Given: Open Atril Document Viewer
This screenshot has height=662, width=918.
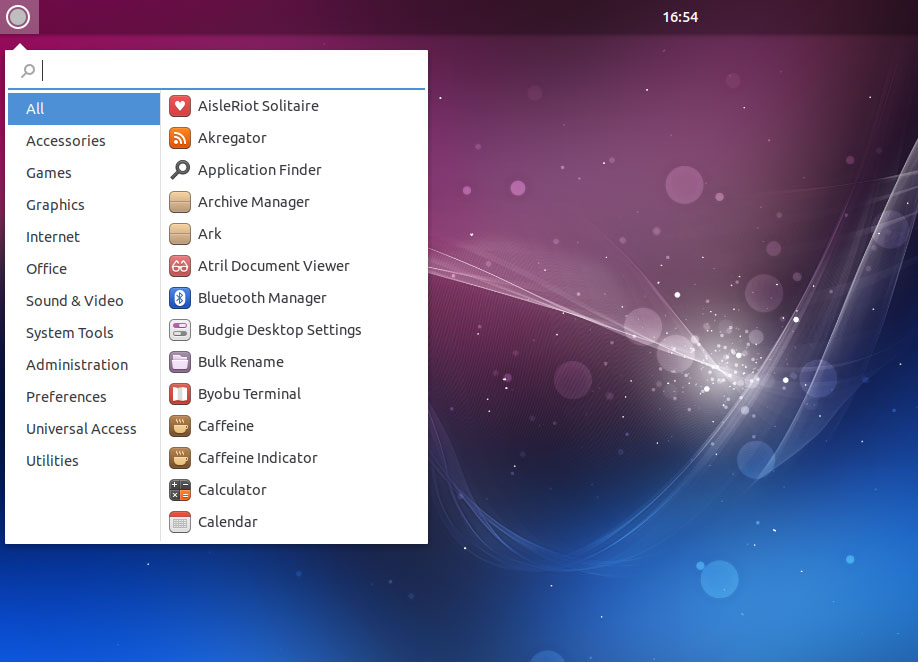Looking at the screenshot, I should pos(274,266).
